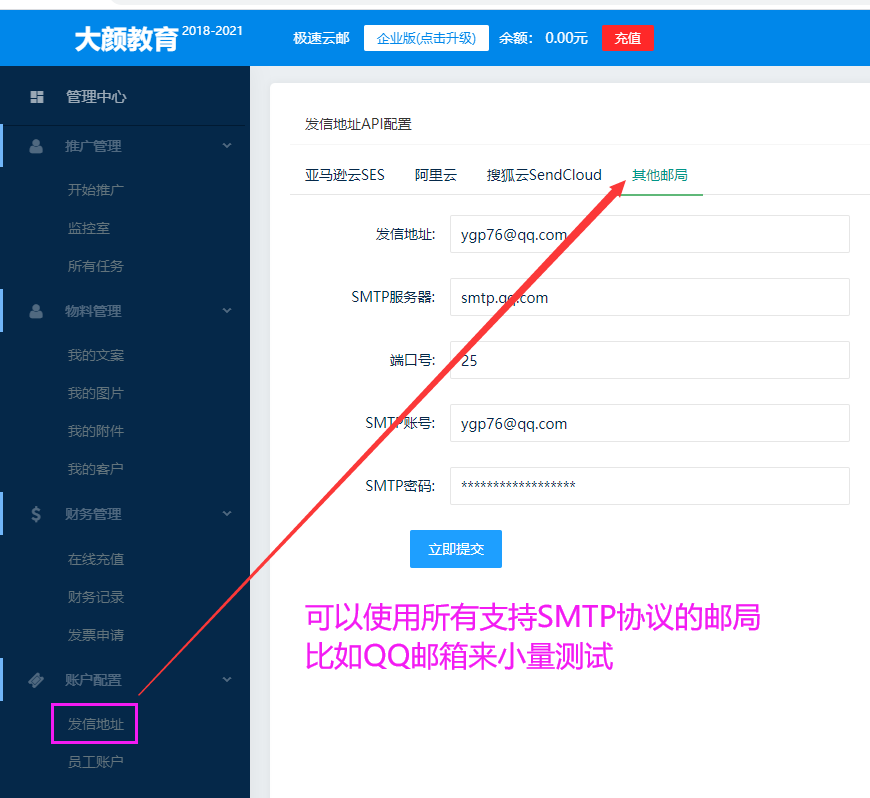Click the 企业版(点击升级) button
The height and width of the screenshot is (798, 870).
pos(426,38)
